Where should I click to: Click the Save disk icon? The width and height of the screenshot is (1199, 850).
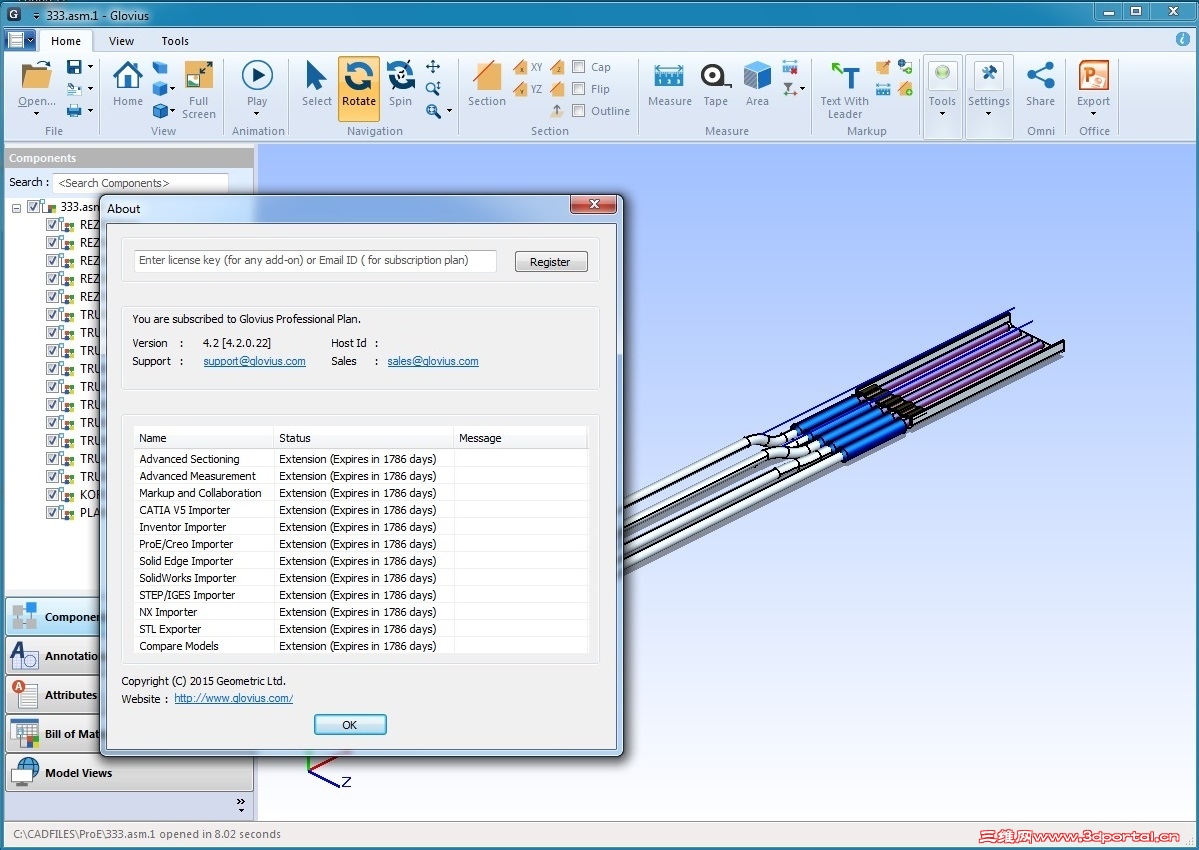click(74, 67)
